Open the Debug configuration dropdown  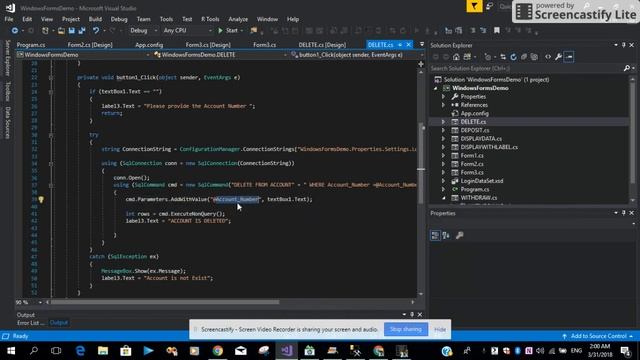pos(143,31)
